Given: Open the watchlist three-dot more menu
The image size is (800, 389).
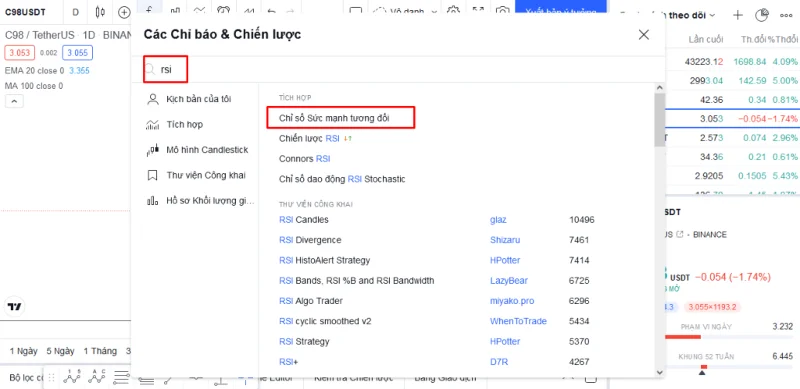Looking at the screenshot, I should (786, 15).
